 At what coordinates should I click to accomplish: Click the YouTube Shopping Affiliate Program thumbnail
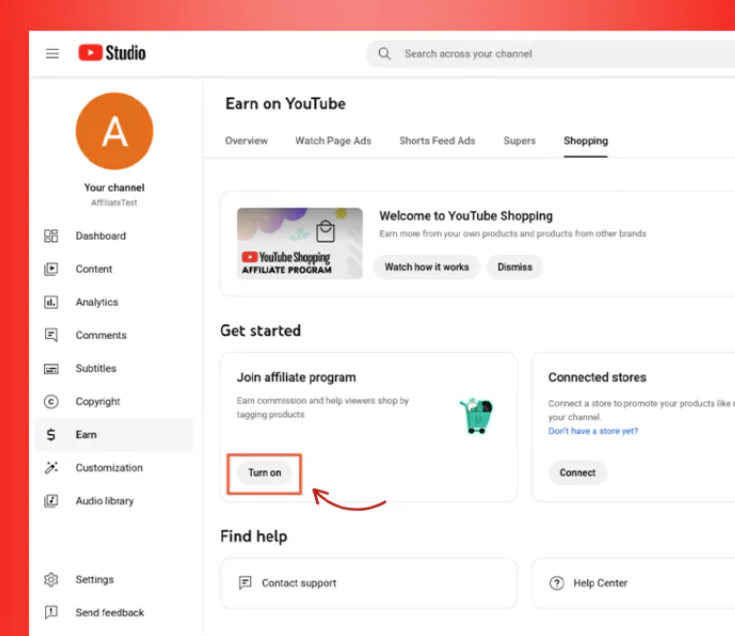[x=300, y=244]
